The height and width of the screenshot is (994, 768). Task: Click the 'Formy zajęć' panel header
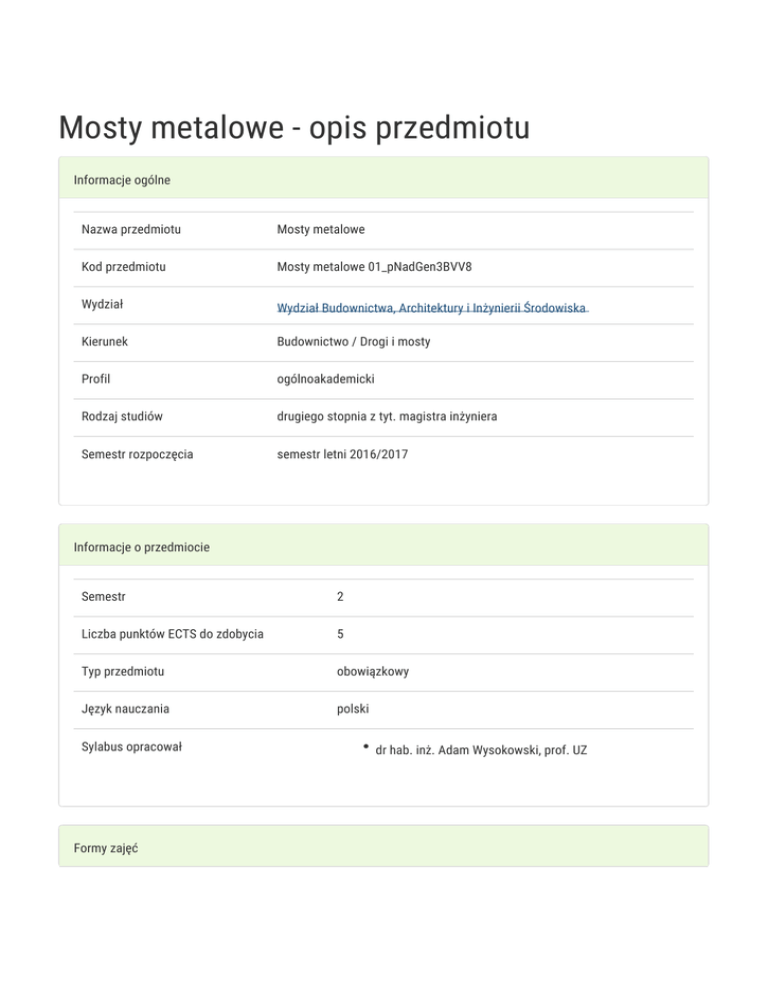(x=105, y=848)
